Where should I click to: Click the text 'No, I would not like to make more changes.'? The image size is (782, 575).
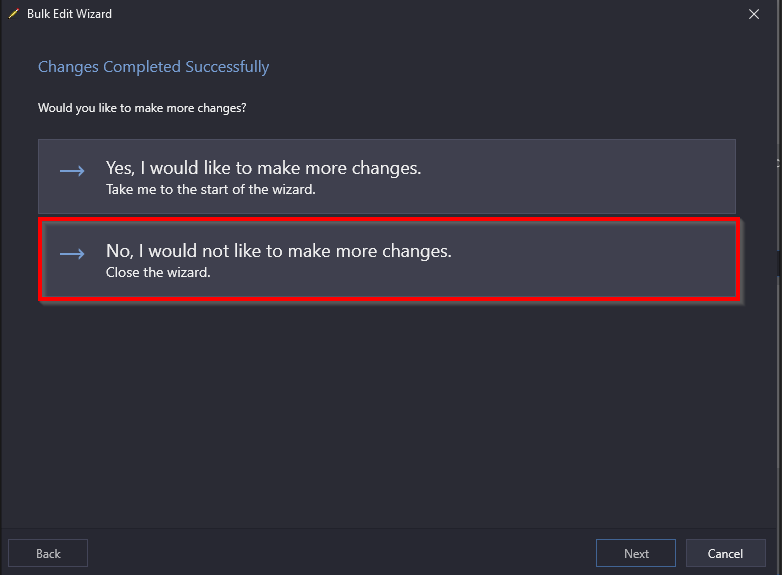(279, 251)
